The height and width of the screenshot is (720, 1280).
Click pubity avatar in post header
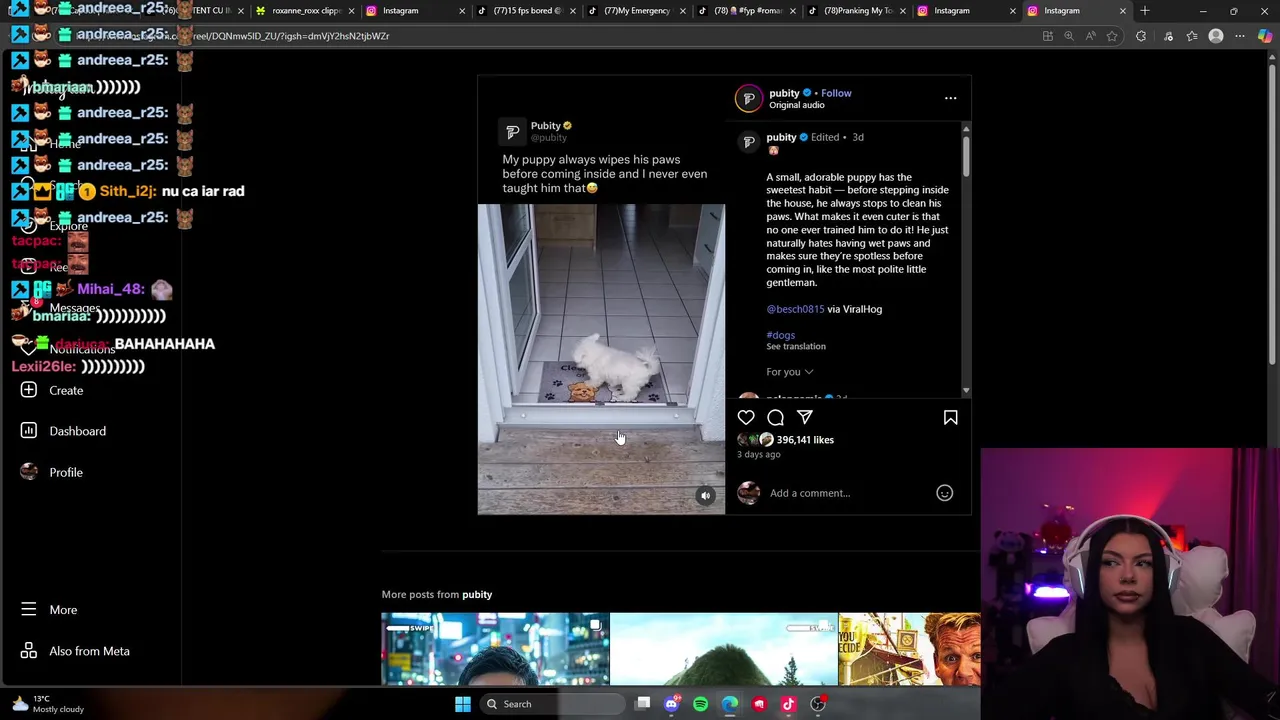pos(748,98)
